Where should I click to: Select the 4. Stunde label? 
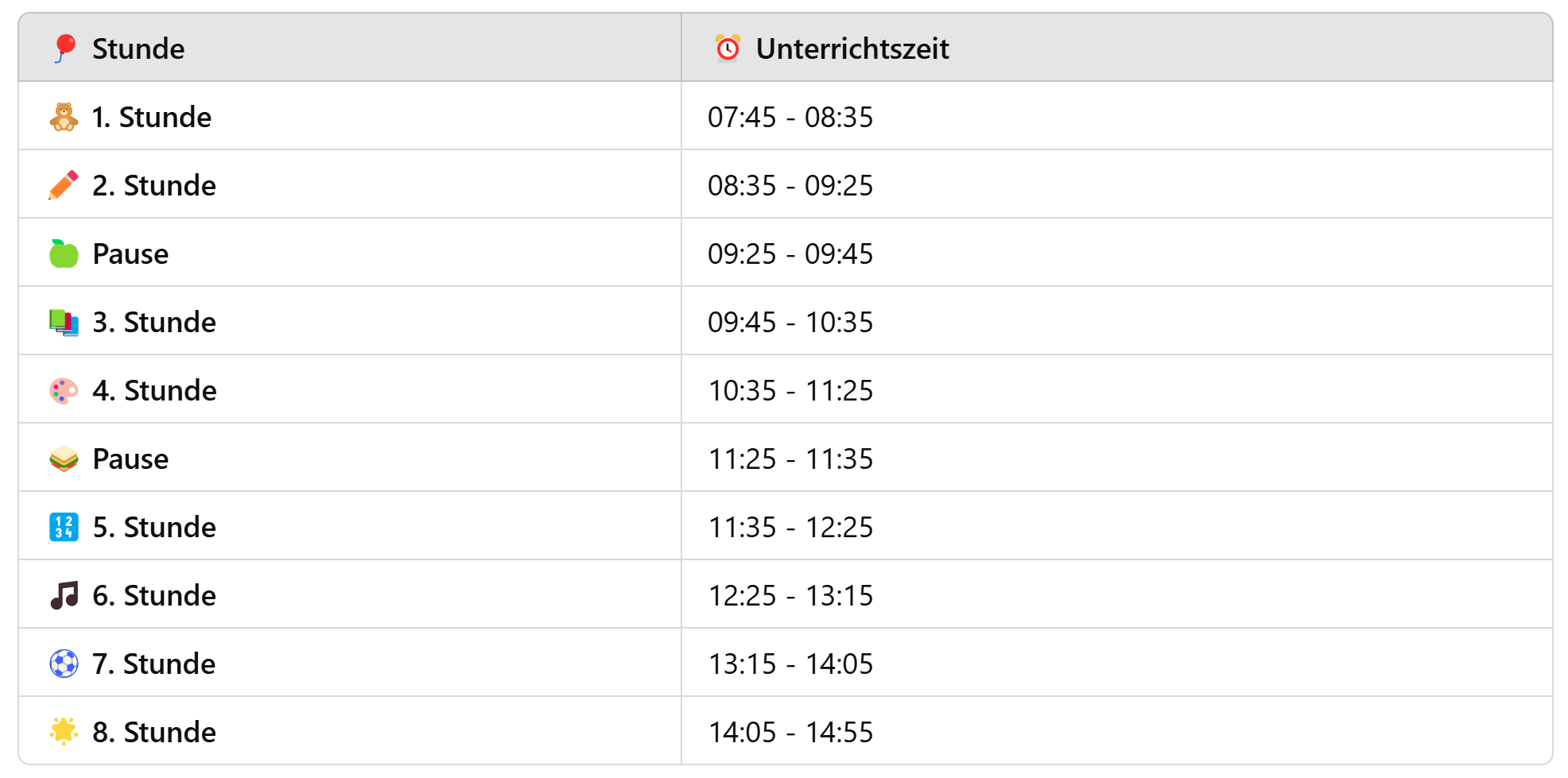[x=154, y=390]
